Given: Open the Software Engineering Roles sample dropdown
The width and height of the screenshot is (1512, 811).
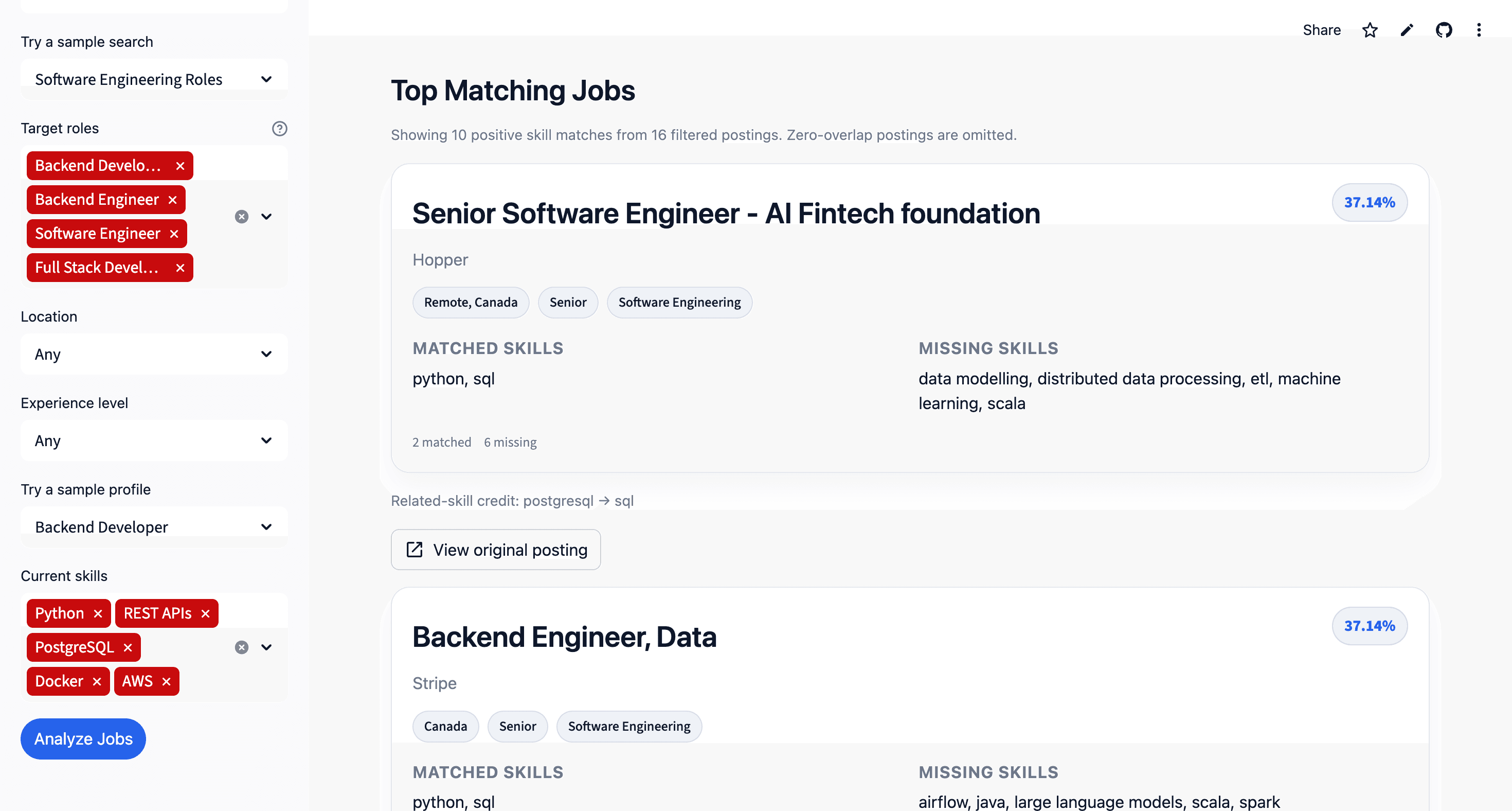Looking at the screenshot, I should [154, 79].
